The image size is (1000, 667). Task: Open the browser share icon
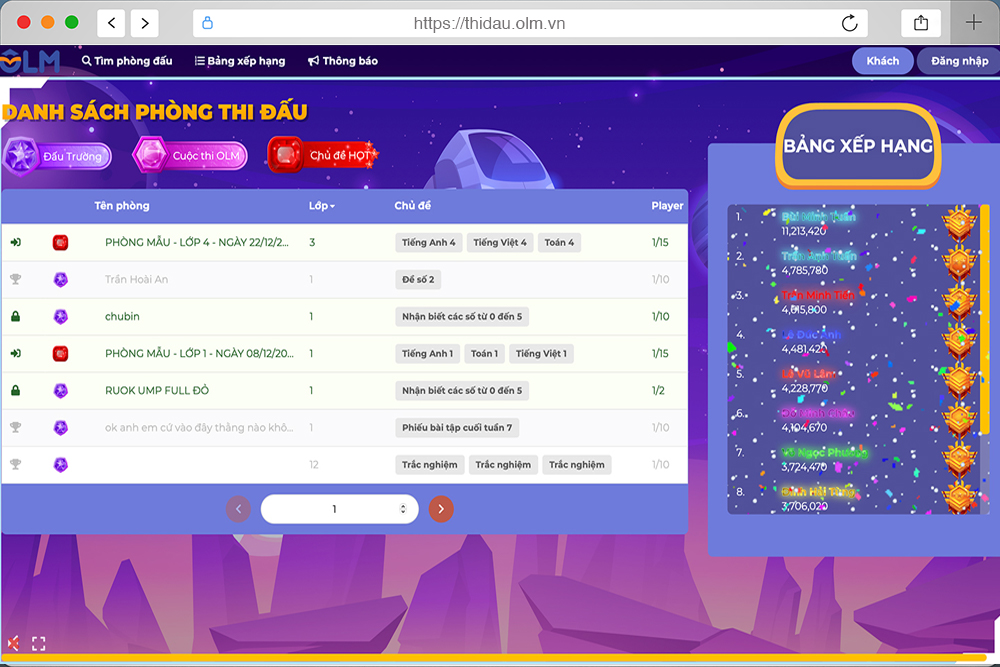pyautogui.click(x=920, y=23)
